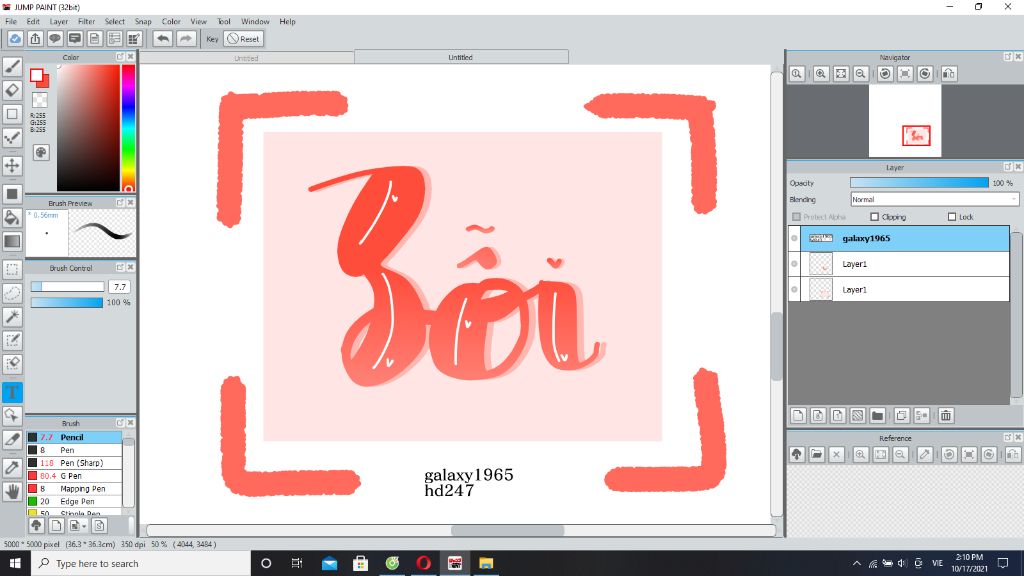
Task: Click the export share icon in toolbar
Action: (35, 39)
